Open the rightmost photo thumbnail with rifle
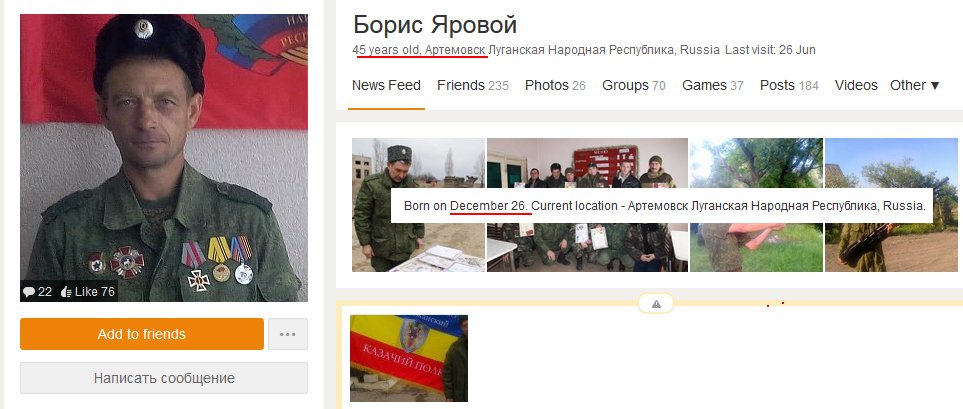The width and height of the screenshot is (963, 409). click(x=891, y=204)
